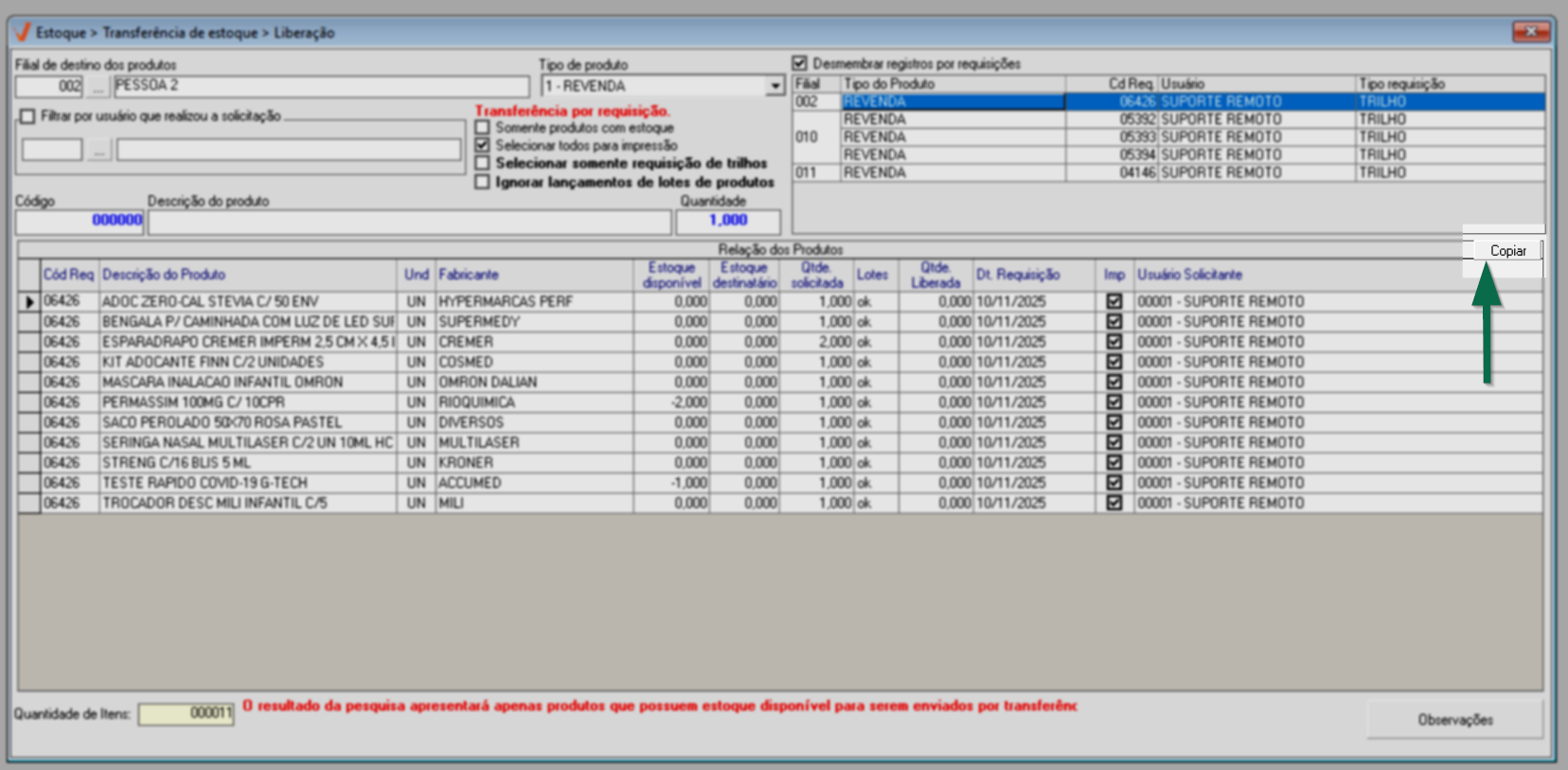The height and width of the screenshot is (770, 1568).
Task: Click the RIOQUIMICA manufacturer cell
Action: coord(534,403)
